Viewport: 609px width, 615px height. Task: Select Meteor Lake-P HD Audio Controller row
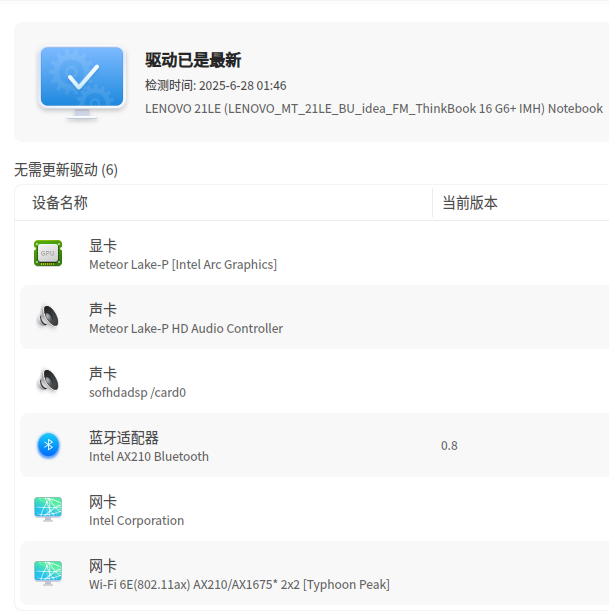click(314, 317)
